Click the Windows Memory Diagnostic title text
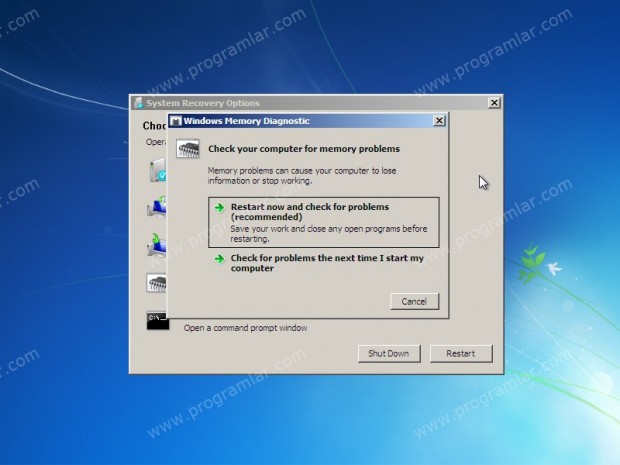This screenshot has height=465, width=620. (246, 121)
